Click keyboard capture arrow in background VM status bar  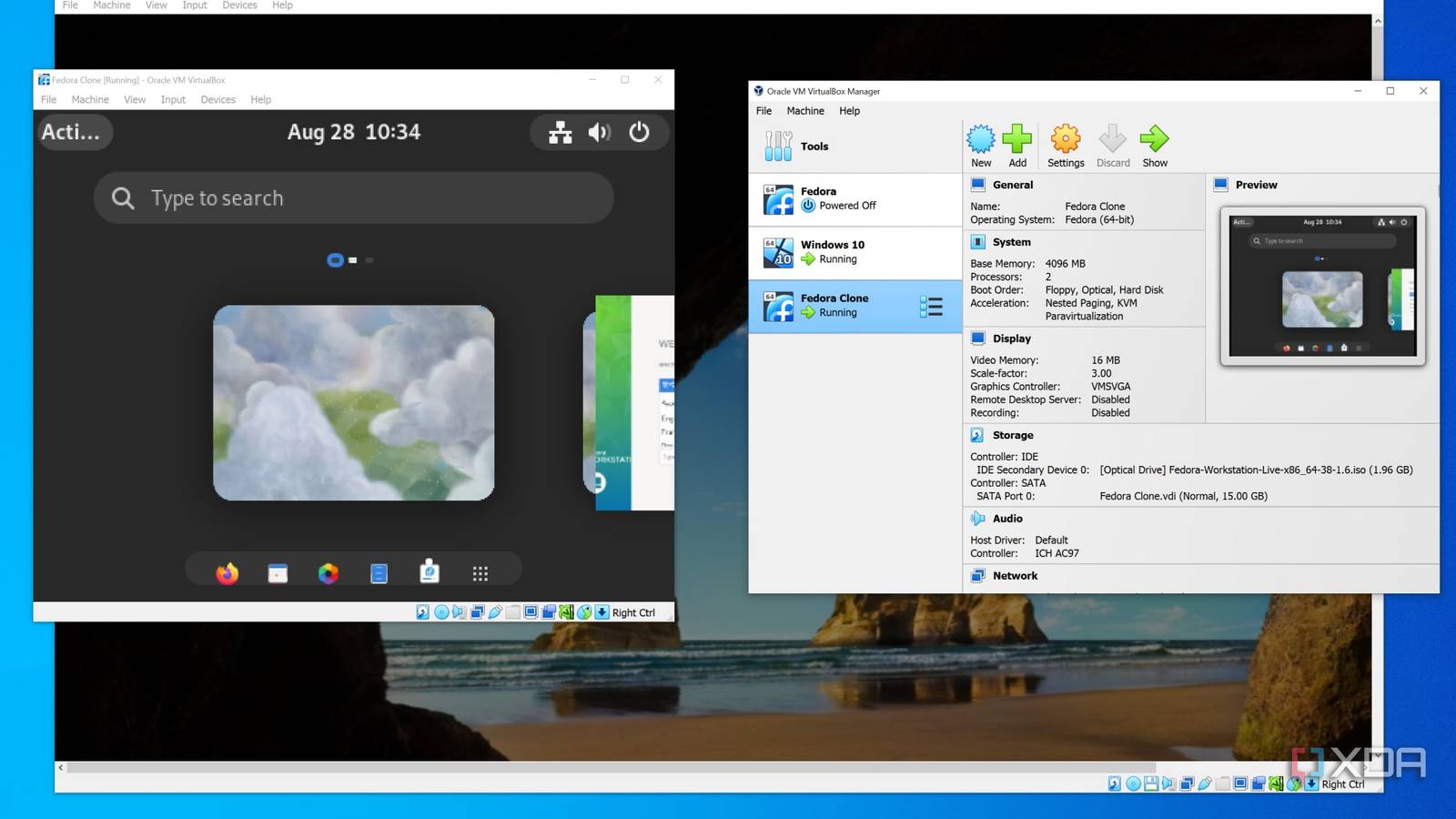coord(1311,784)
